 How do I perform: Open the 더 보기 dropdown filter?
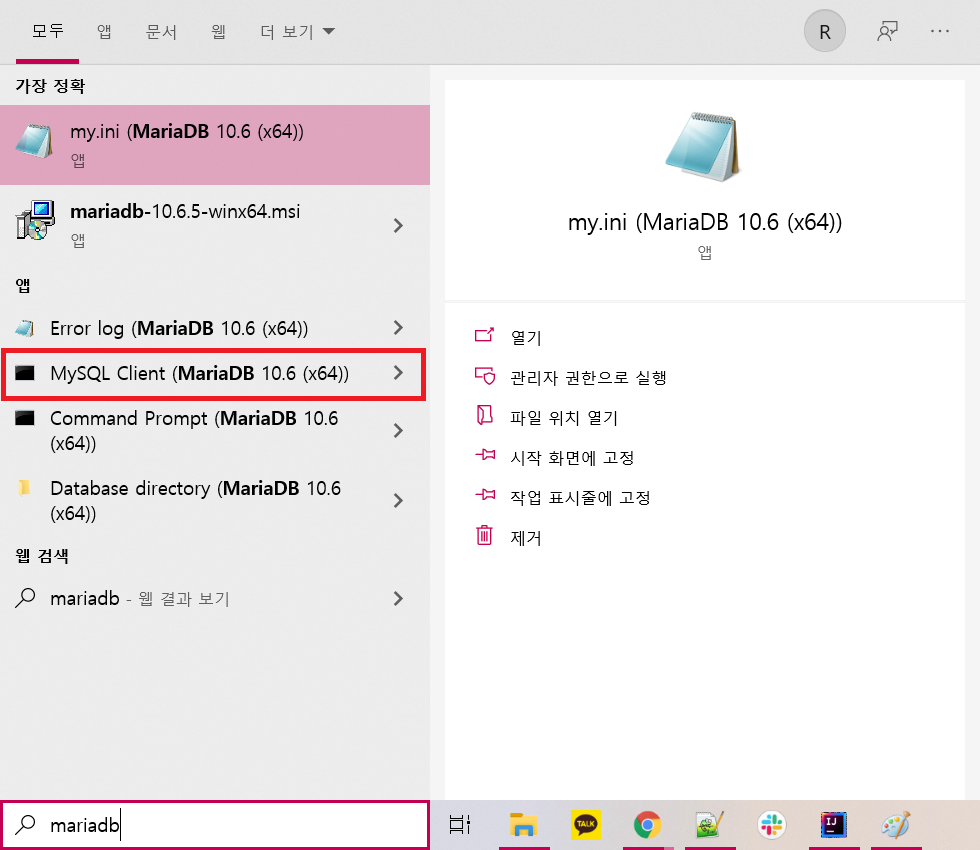pyautogui.click(x=298, y=31)
